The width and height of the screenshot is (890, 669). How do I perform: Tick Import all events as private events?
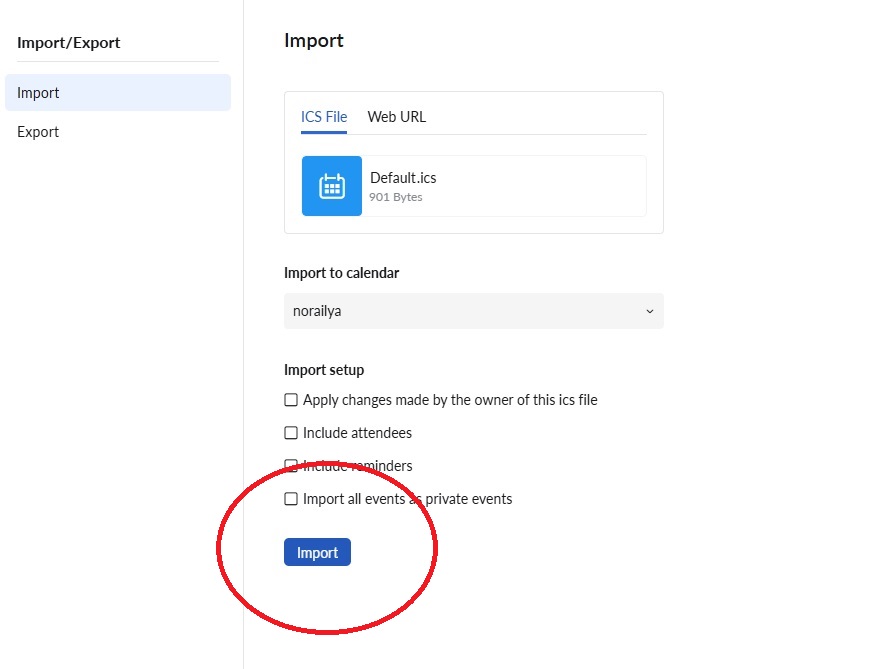pyautogui.click(x=291, y=499)
